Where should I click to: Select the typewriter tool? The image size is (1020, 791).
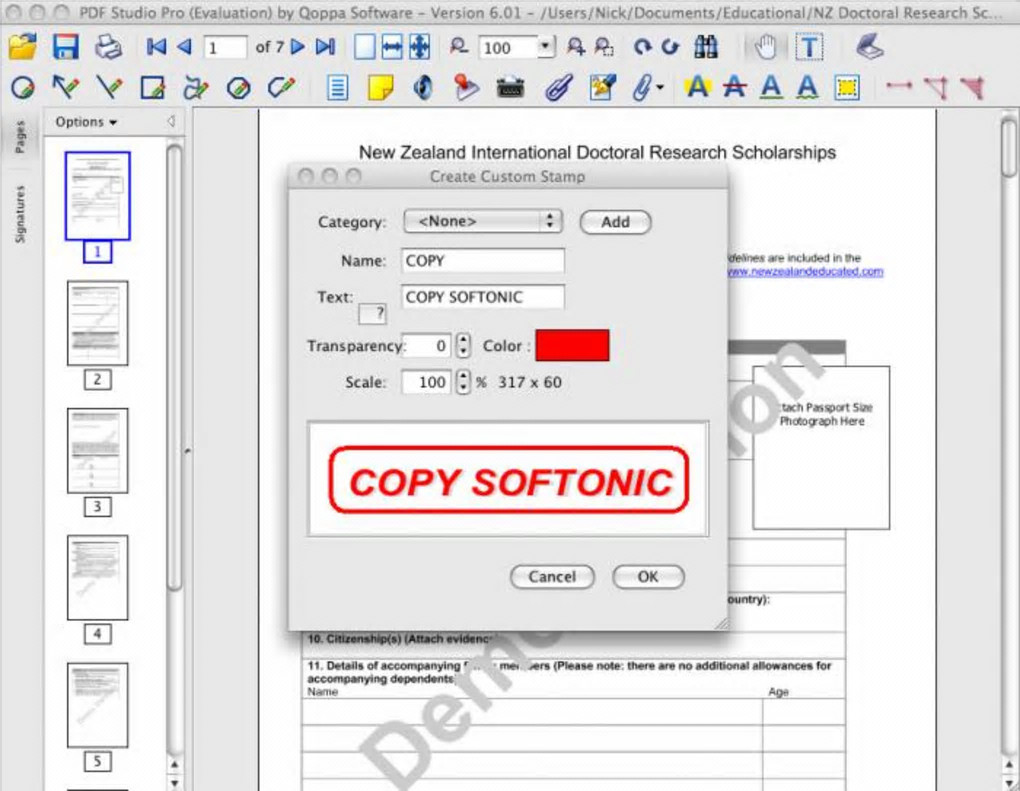click(x=510, y=87)
